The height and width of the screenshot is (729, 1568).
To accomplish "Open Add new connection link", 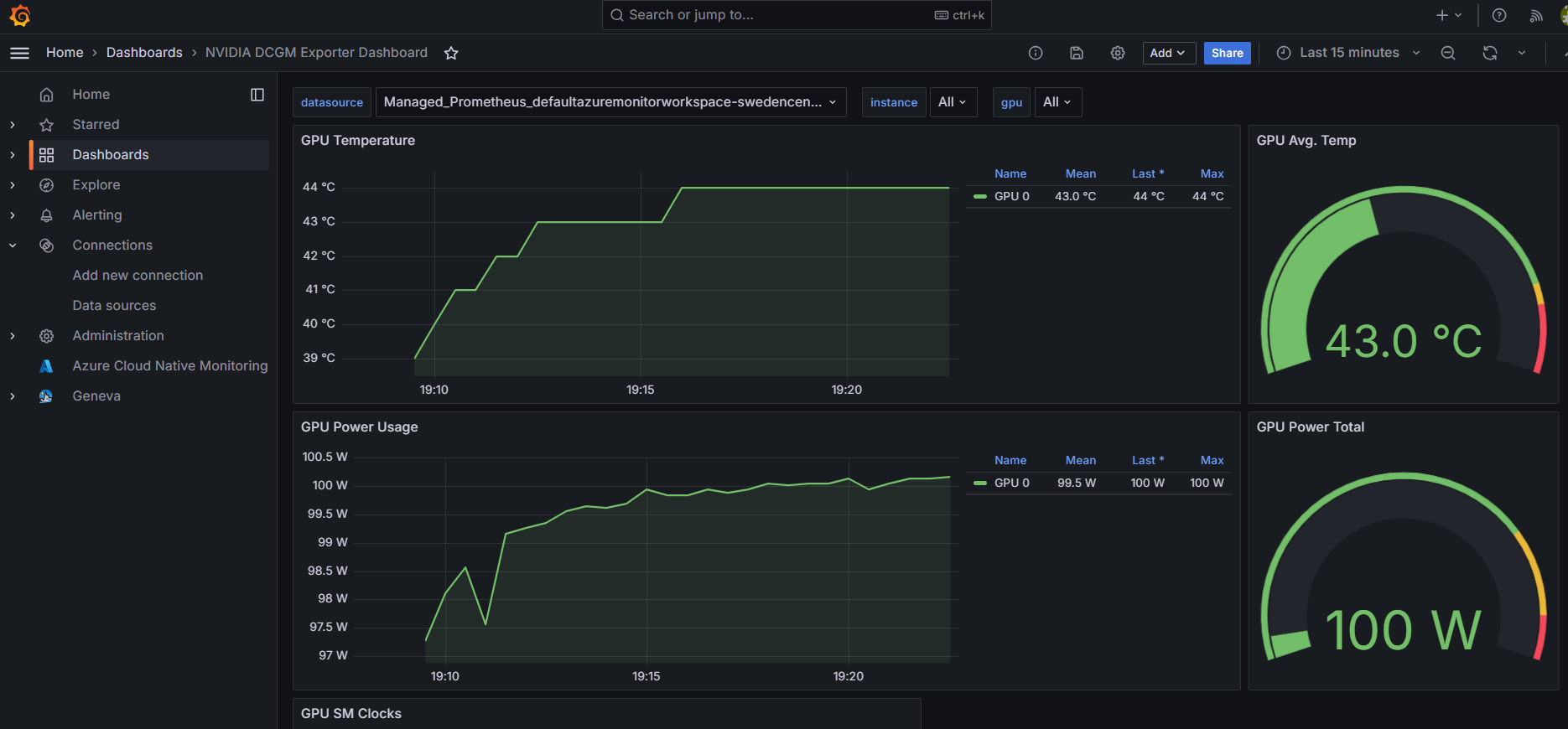I will tap(138, 276).
